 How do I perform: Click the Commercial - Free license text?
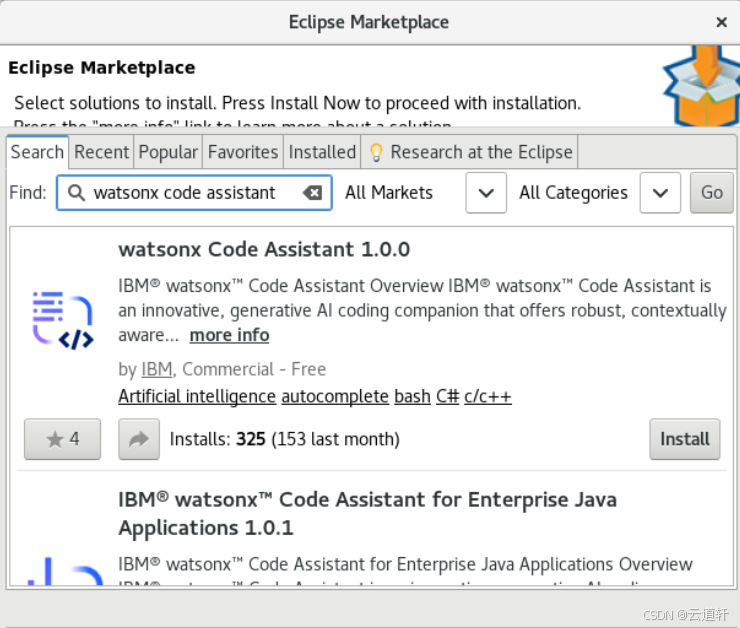(x=254, y=369)
